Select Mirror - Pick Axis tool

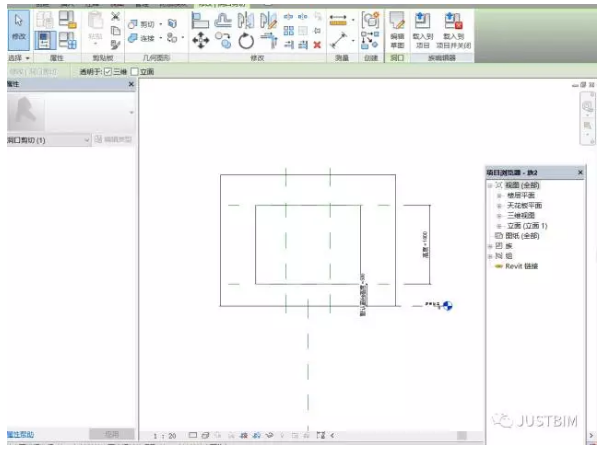click(246, 20)
